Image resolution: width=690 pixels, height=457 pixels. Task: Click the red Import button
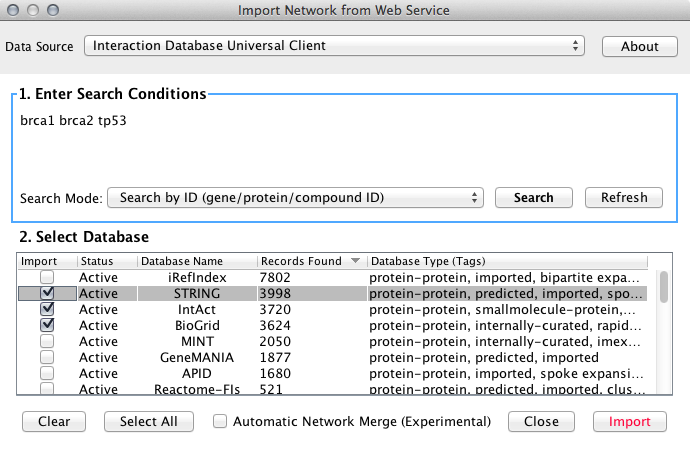click(630, 421)
